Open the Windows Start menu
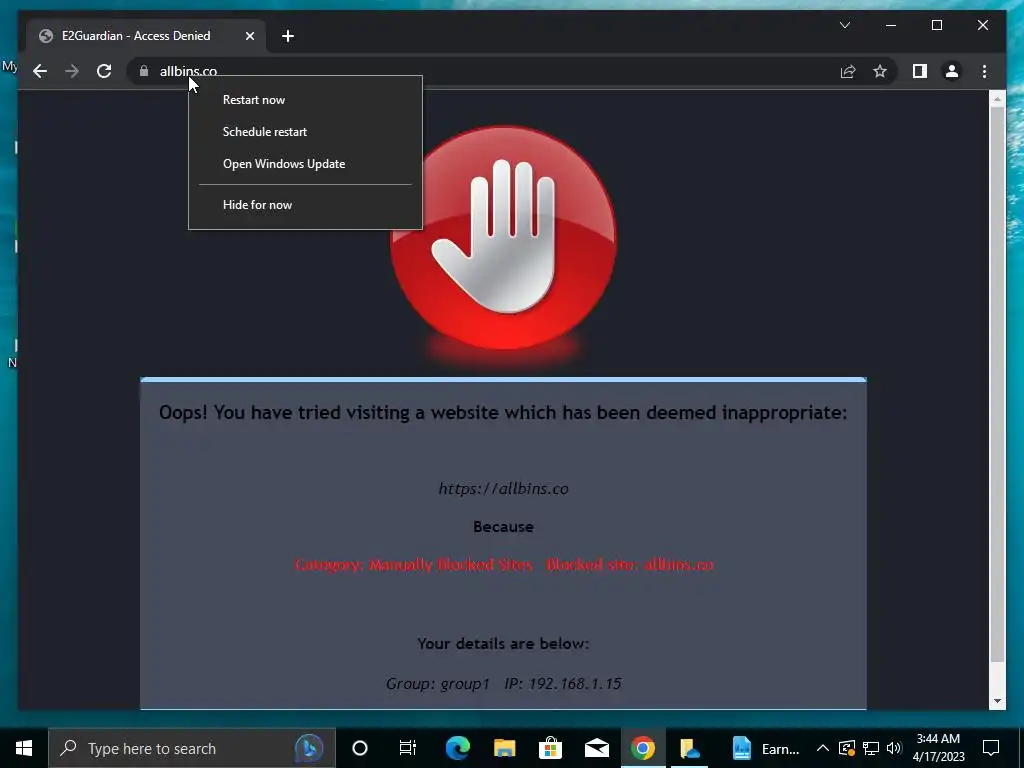 coord(24,748)
